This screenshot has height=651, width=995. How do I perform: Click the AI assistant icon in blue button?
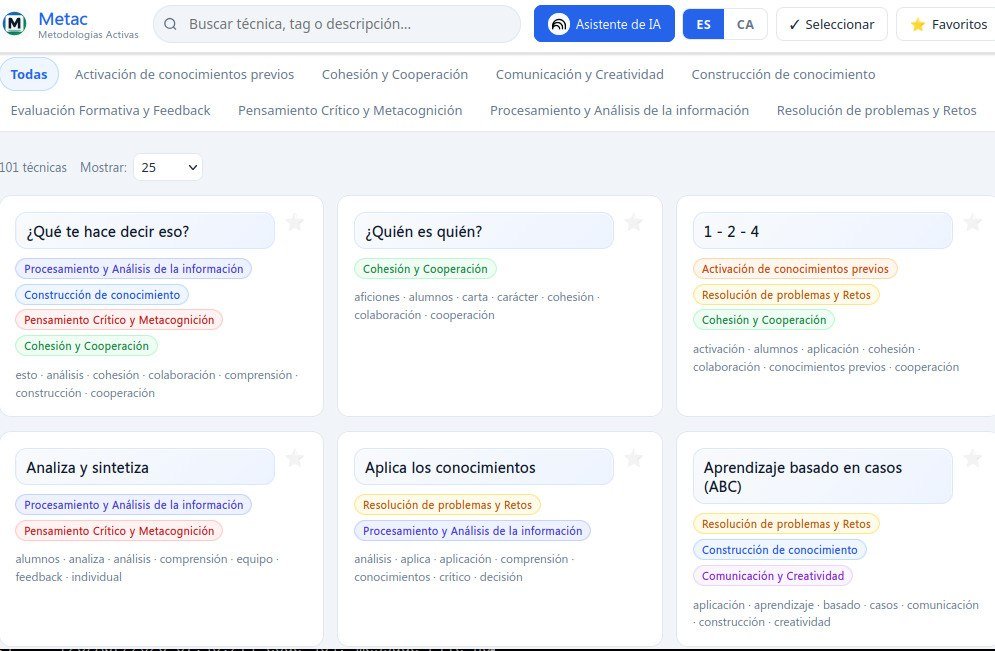(558, 24)
